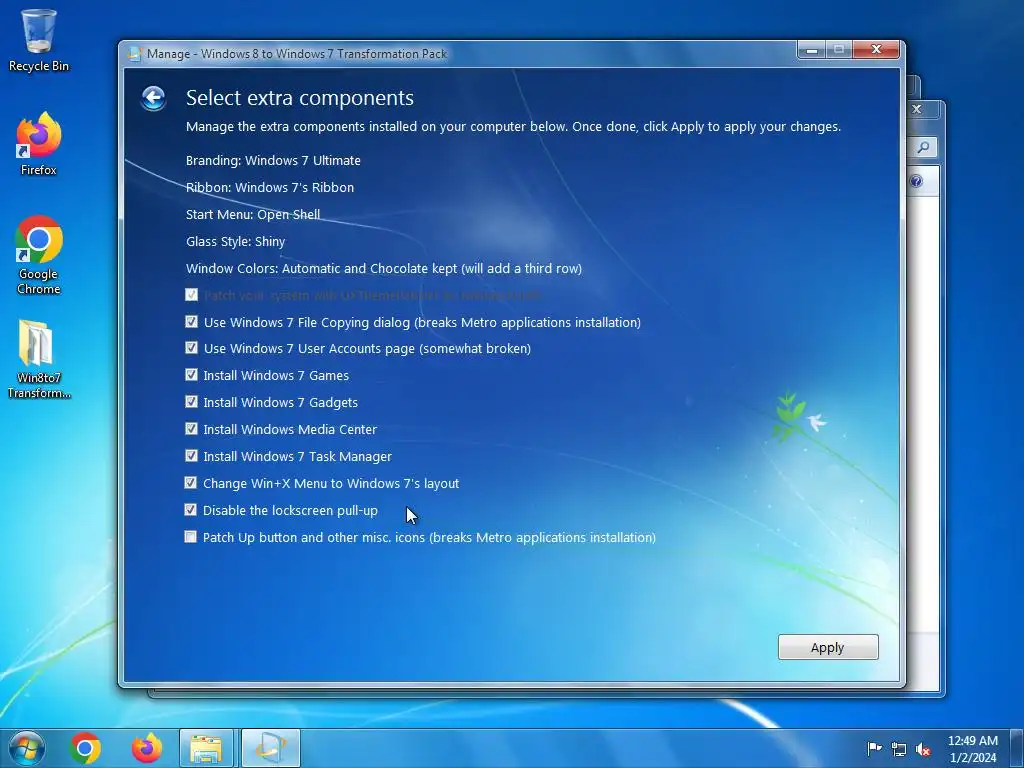
Task: Click the muted volume tray icon
Action: click(923, 749)
